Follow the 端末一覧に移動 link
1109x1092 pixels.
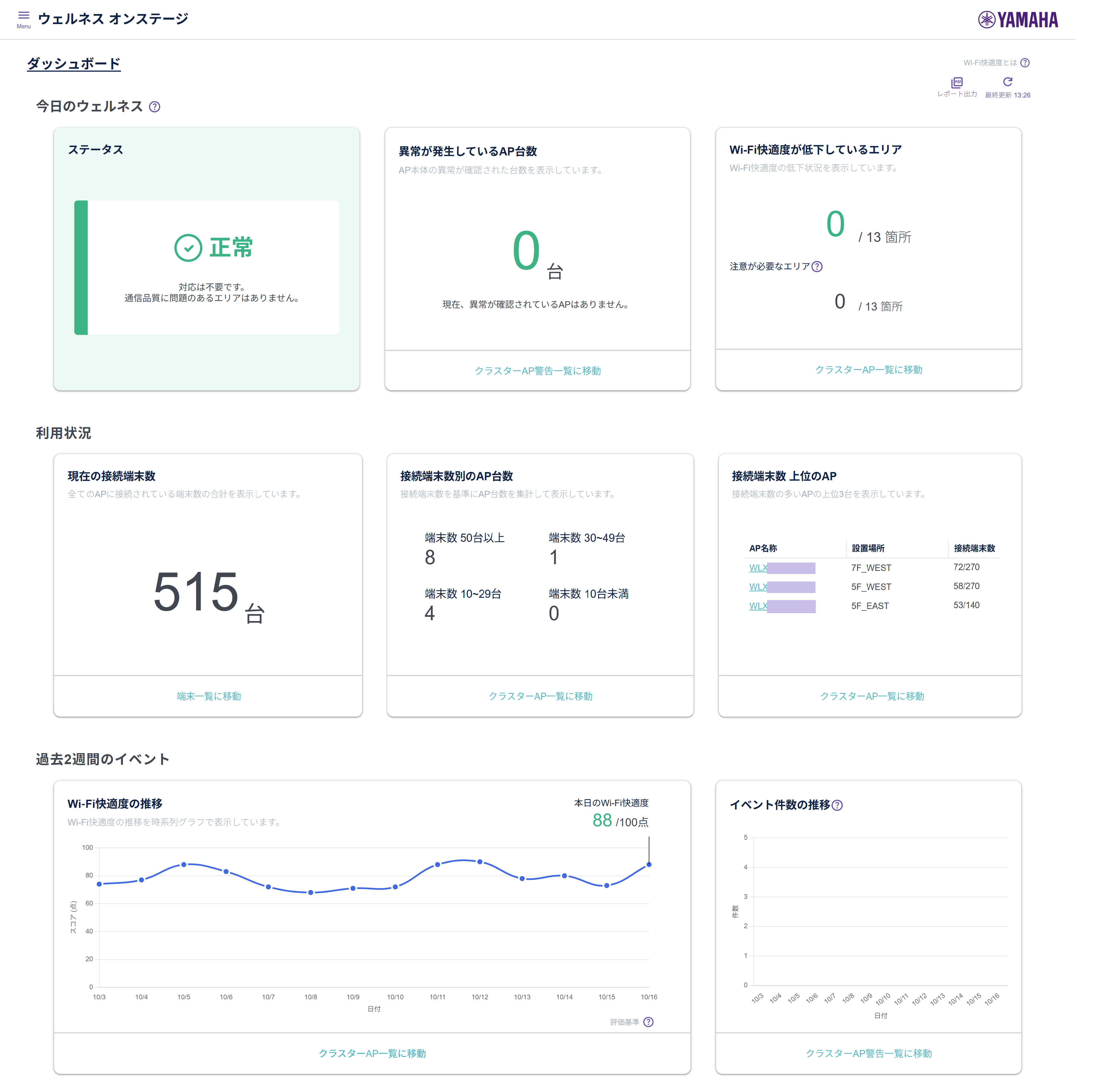209,696
